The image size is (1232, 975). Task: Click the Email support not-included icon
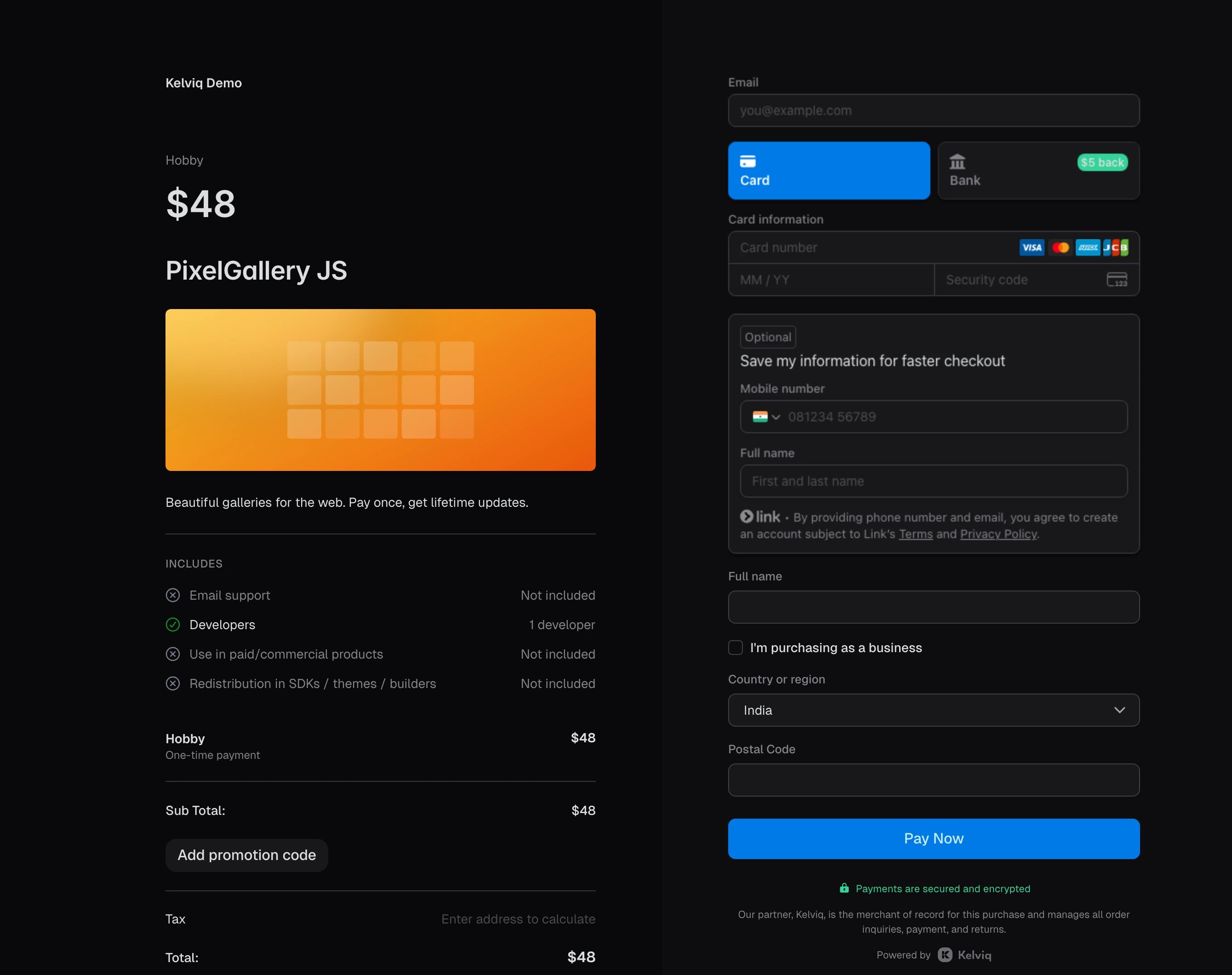[x=173, y=596]
